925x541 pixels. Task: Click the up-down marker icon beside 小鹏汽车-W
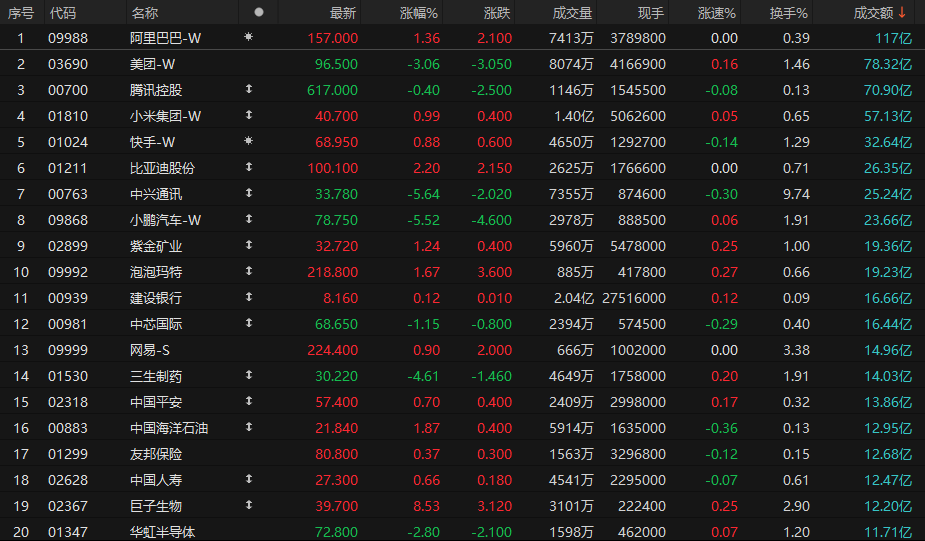tap(249, 218)
